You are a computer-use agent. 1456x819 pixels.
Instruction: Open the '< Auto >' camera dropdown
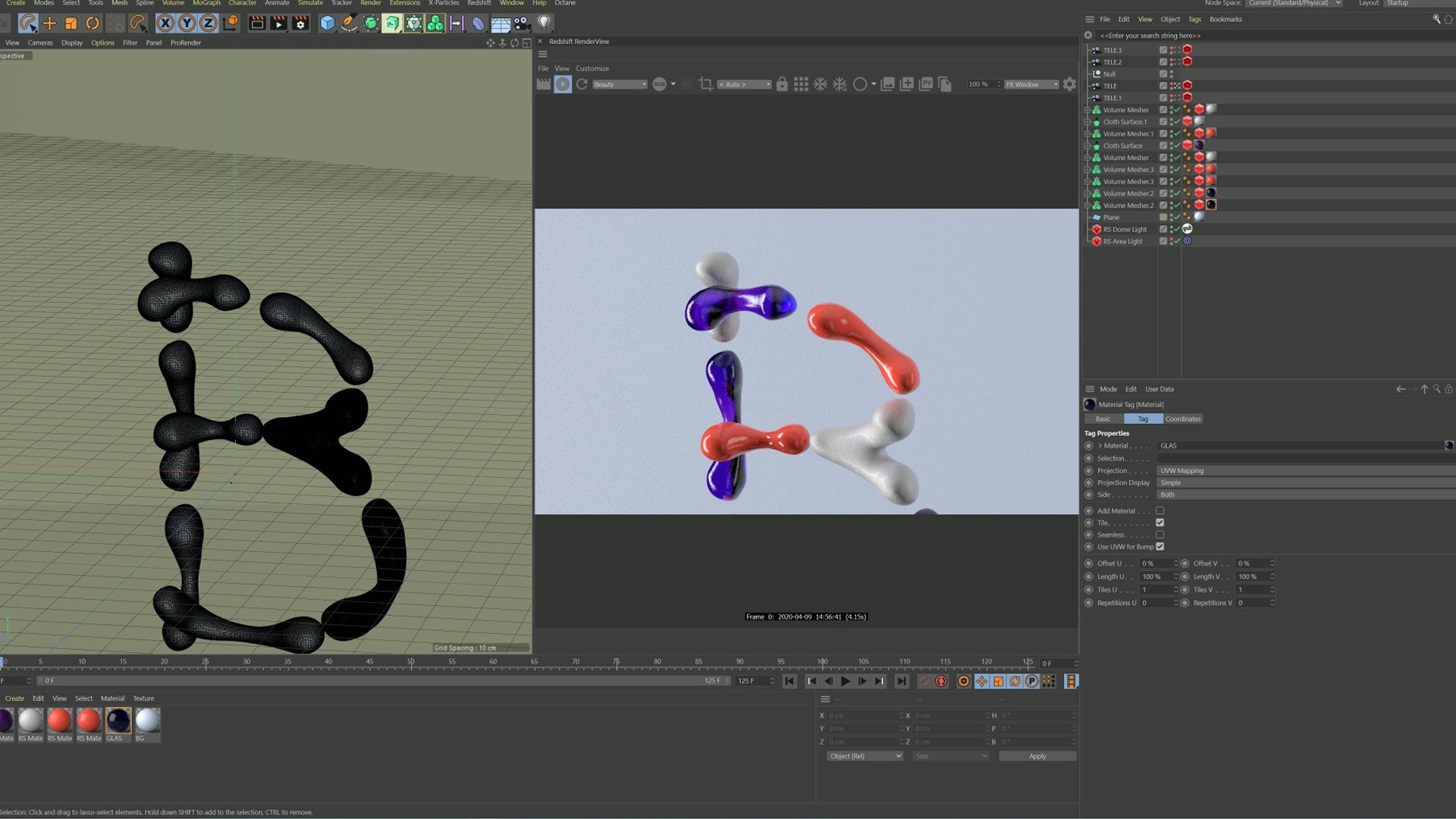[x=744, y=84]
